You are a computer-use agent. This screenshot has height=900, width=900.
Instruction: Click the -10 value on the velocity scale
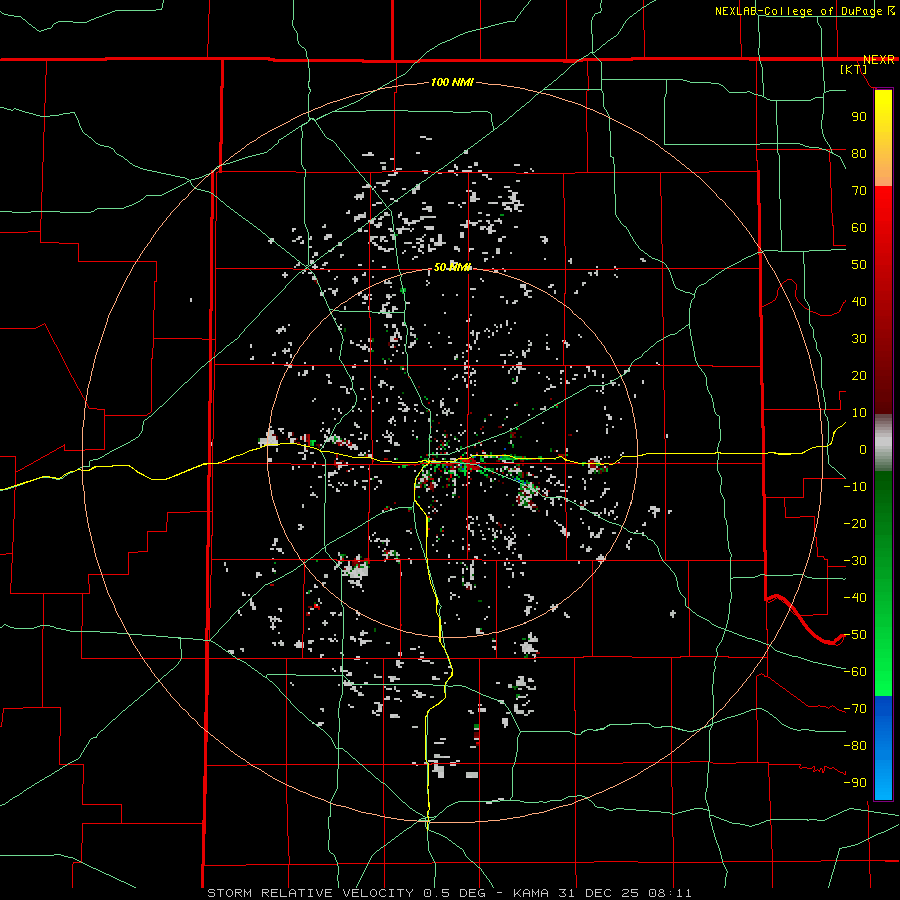point(855,487)
